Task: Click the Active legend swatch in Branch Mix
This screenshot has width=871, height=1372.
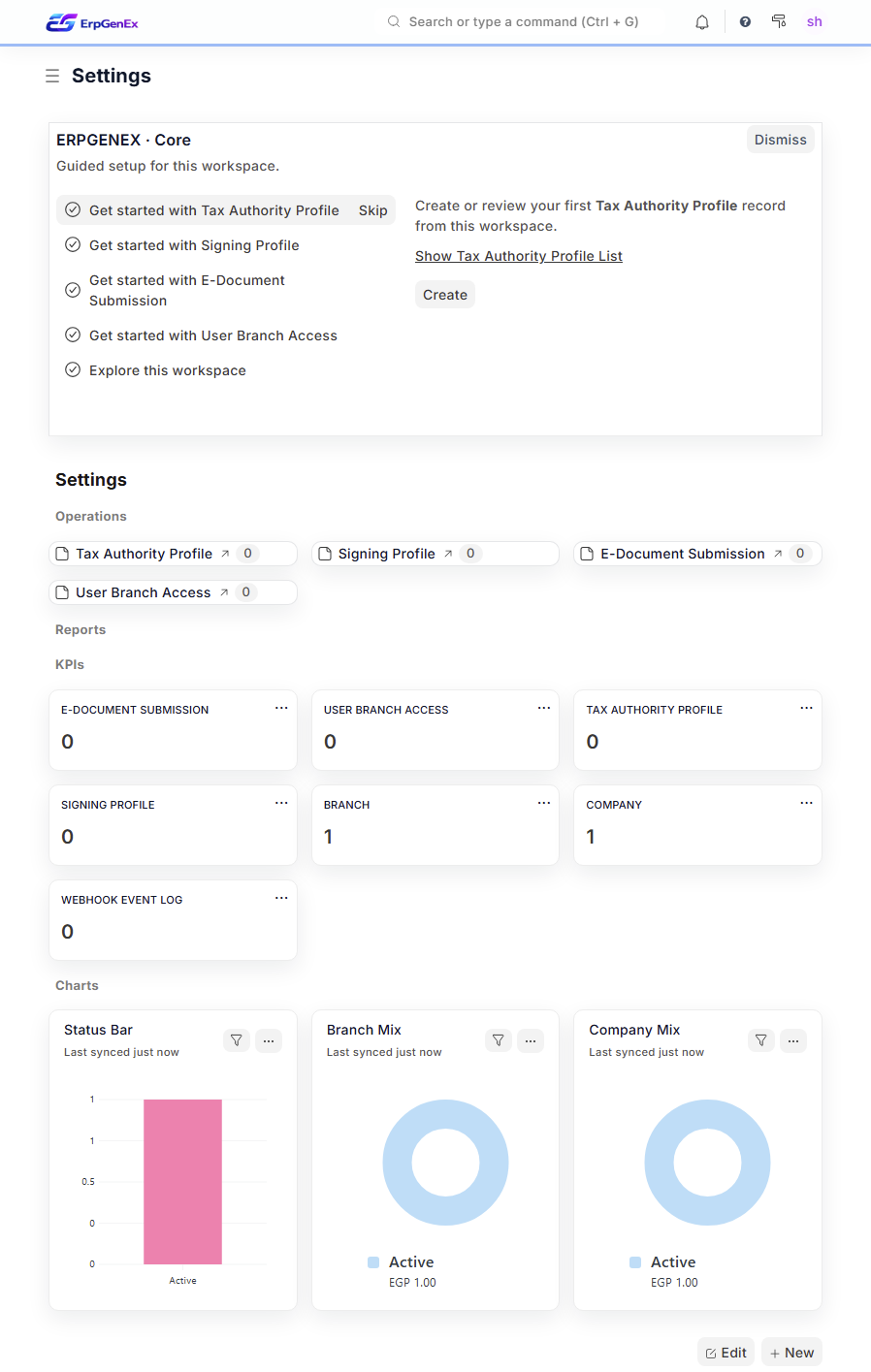Action: pyautogui.click(x=373, y=1261)
